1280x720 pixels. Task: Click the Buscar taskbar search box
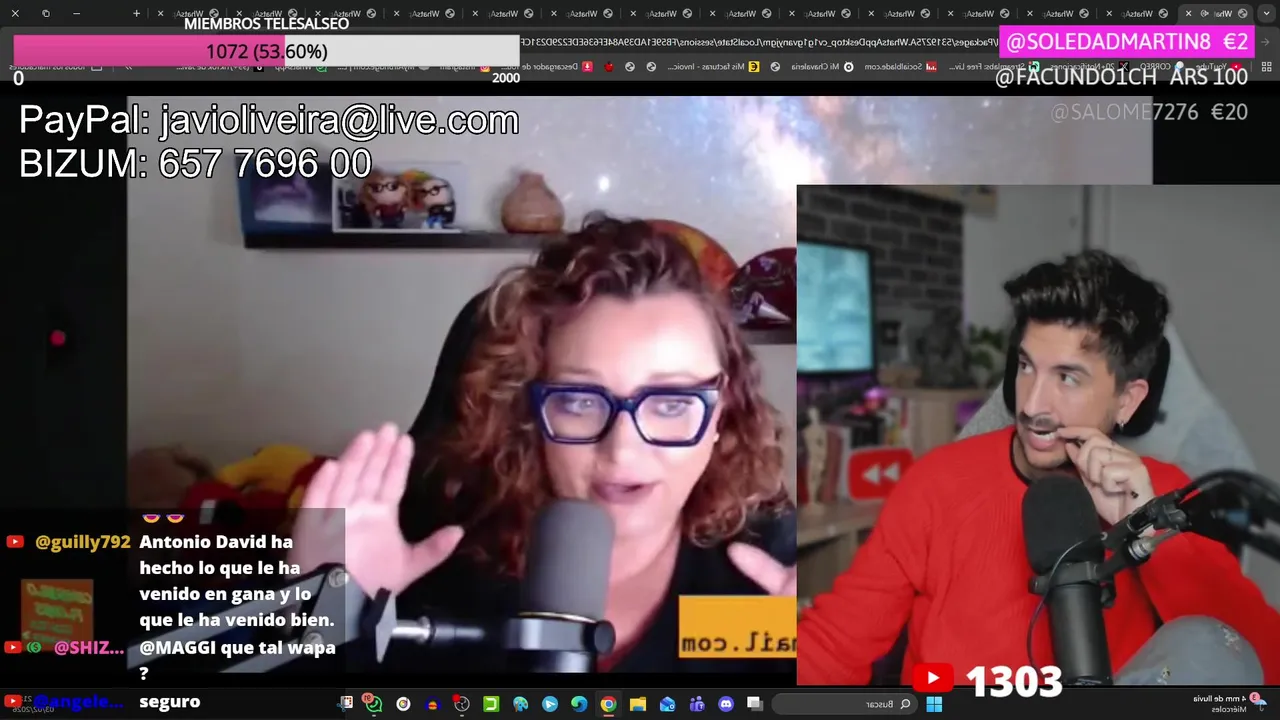tap(844, 704)
